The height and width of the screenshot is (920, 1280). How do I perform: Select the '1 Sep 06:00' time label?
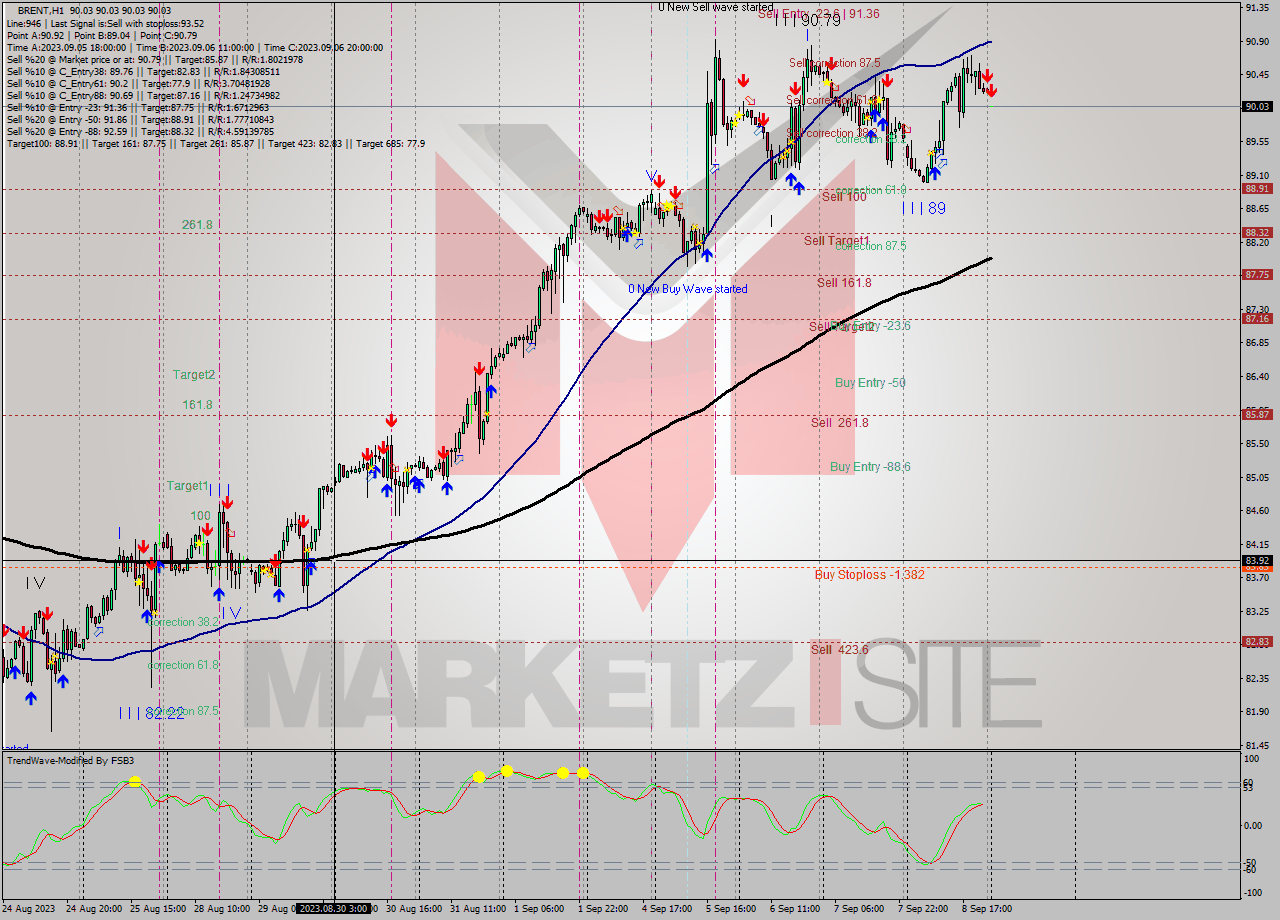tap(538, 909)
